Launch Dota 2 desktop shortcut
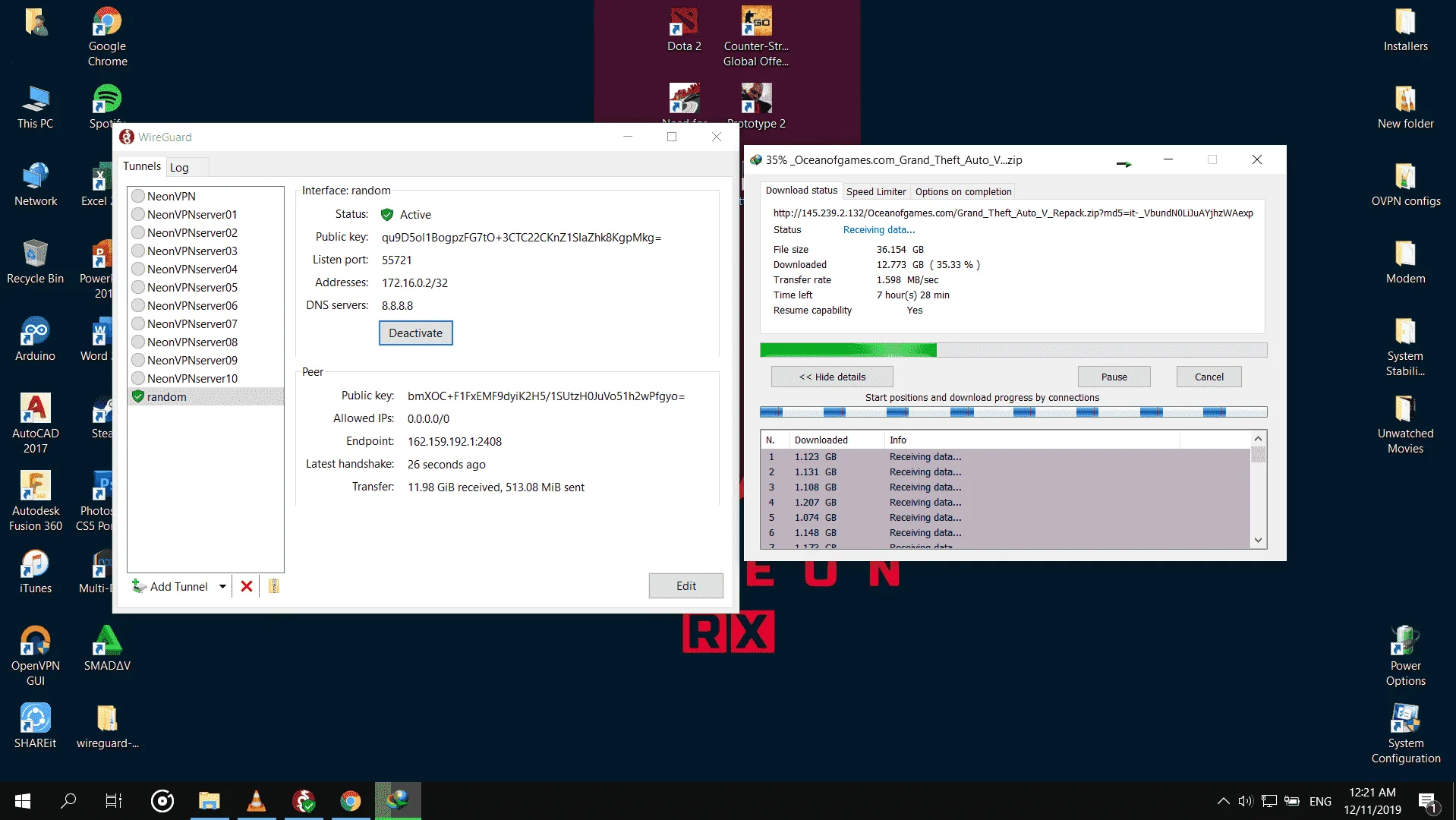The width and height of the screenshot is (1456, 820). coord(684,30)
